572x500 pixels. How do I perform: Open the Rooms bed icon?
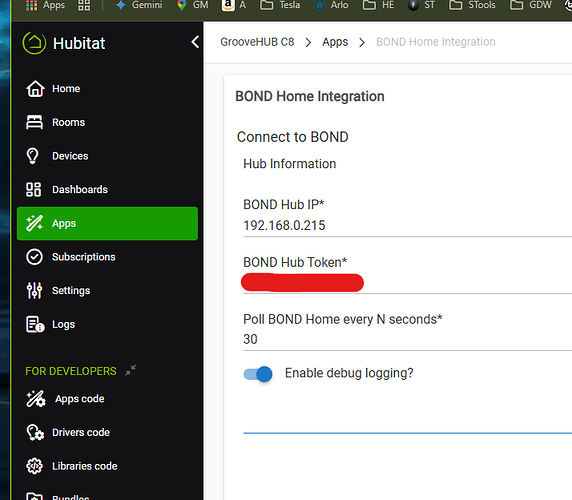pos(34,122)
